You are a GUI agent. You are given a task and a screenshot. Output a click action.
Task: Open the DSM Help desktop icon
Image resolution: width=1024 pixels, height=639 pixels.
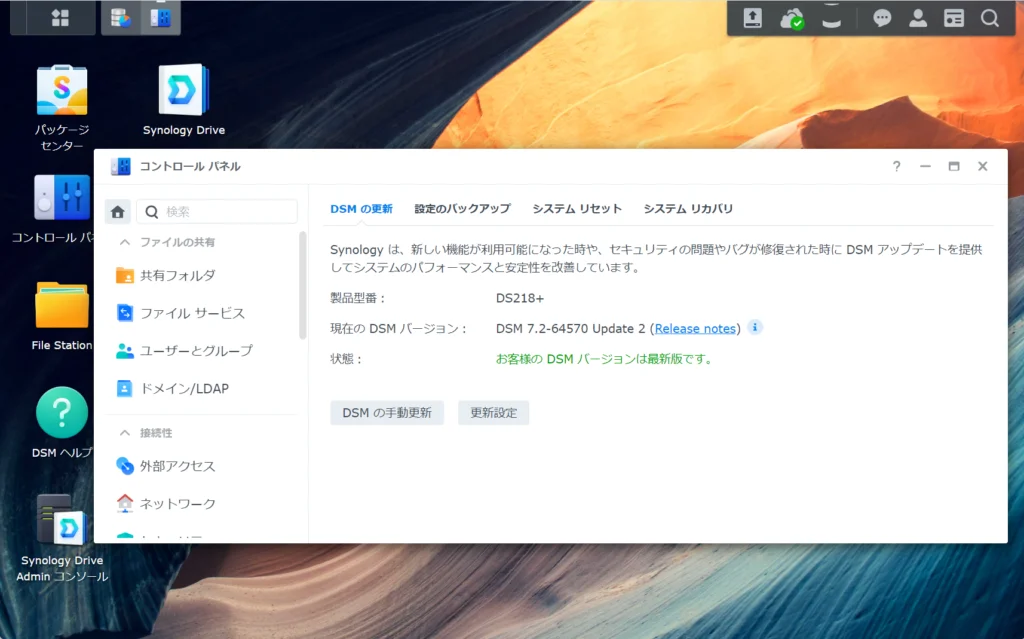click(x=62, y=412)
